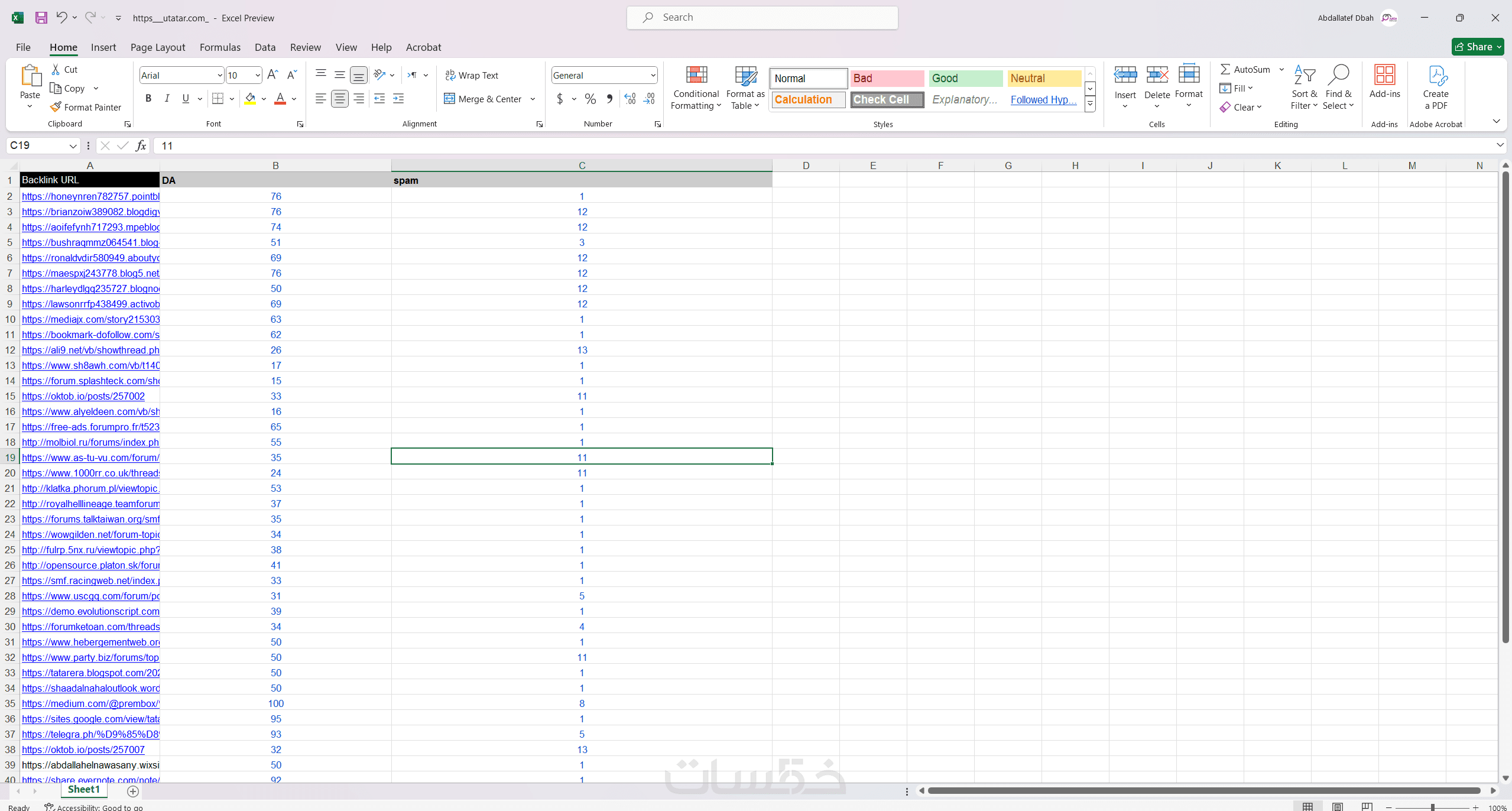Click the Conditional Formatting icon
The image size is (1512, 811).
pos(696,76)
